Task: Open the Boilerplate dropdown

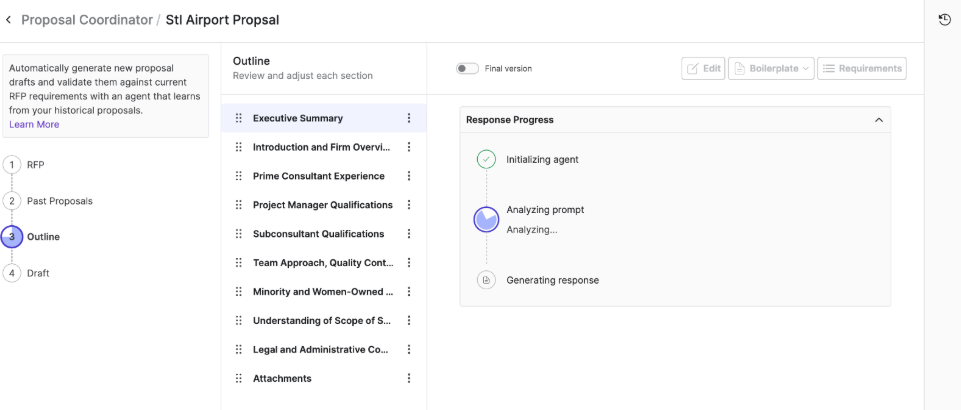Action: [x=771, y=69]
